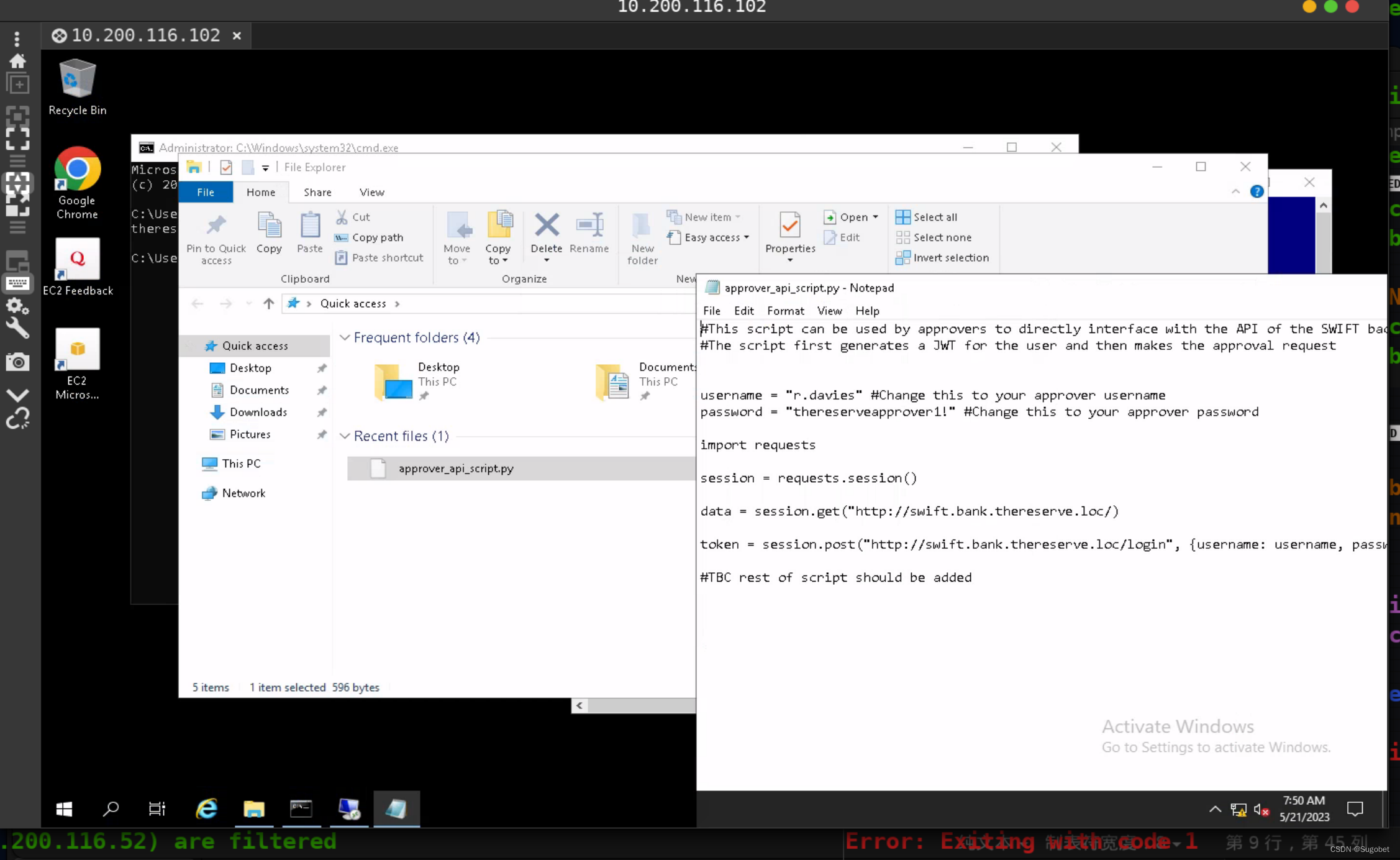Click the taskbar search magnifier

pos(111,808)
